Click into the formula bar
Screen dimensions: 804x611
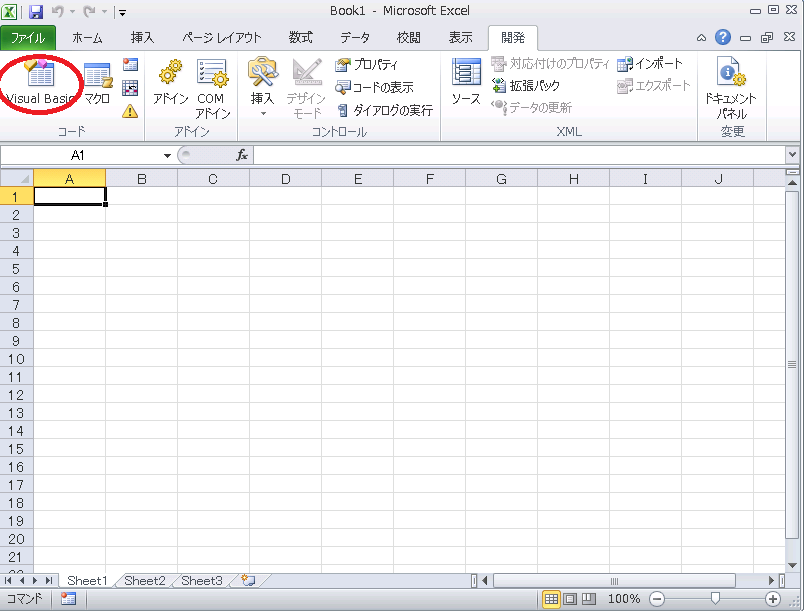519,155
